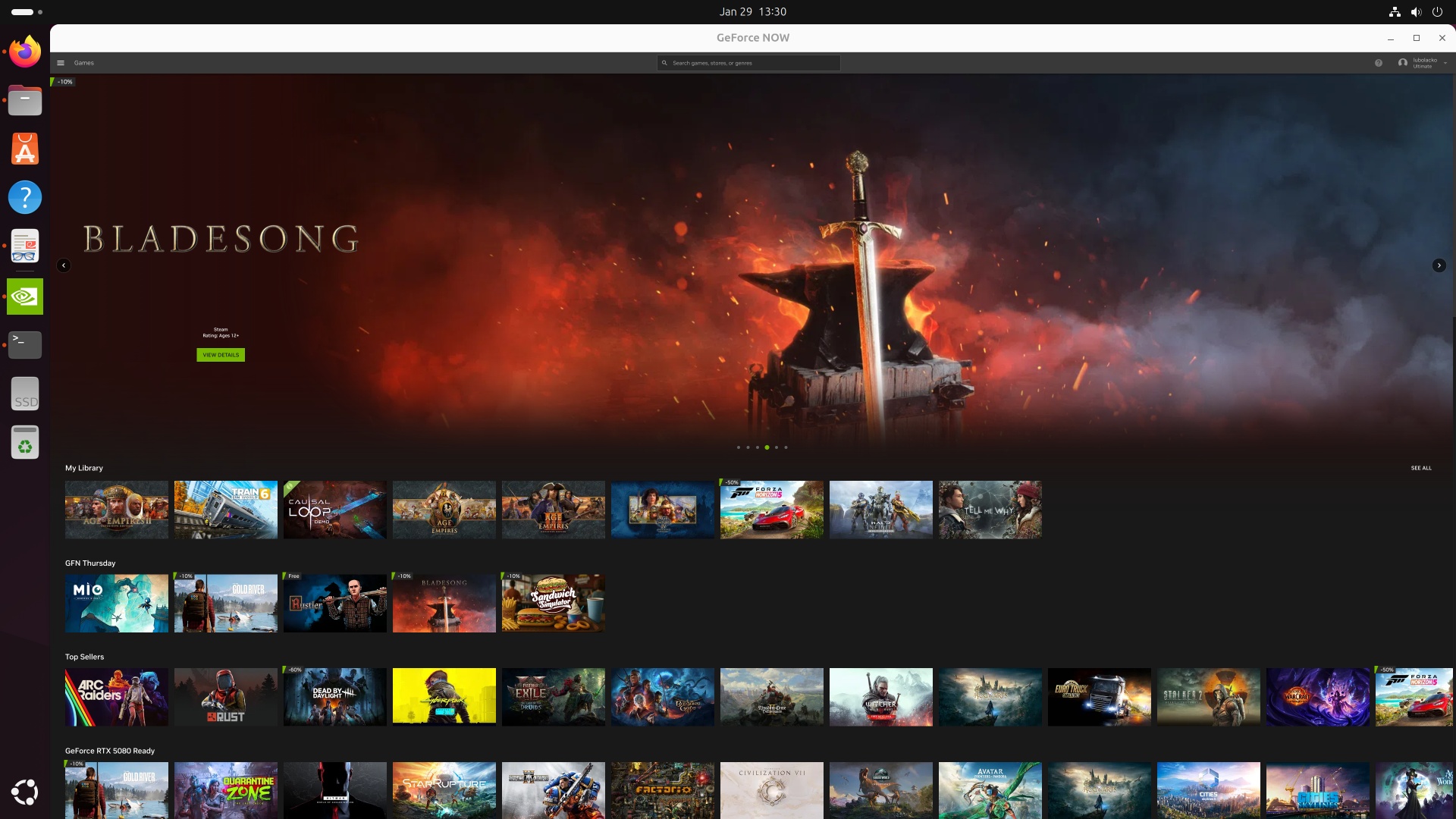Click the search games input field
Image resolution: width=1456 pixels, height=819 pixels.
[751, 63]
